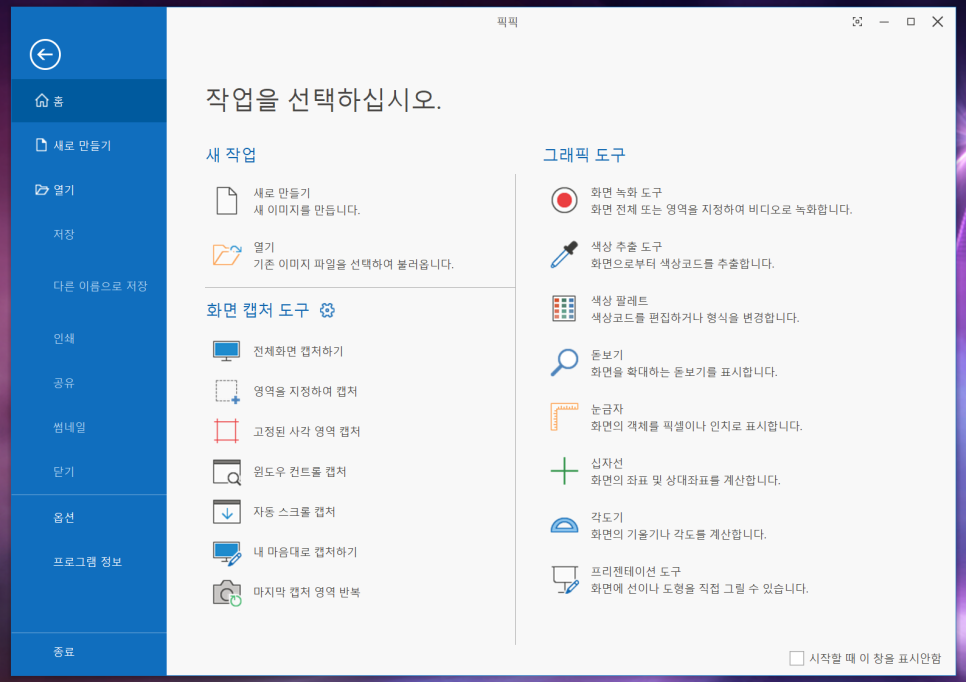Click the magnifying glass icon for 돋보기
This screenshot has height=682, width=966.
pos(564,362)
